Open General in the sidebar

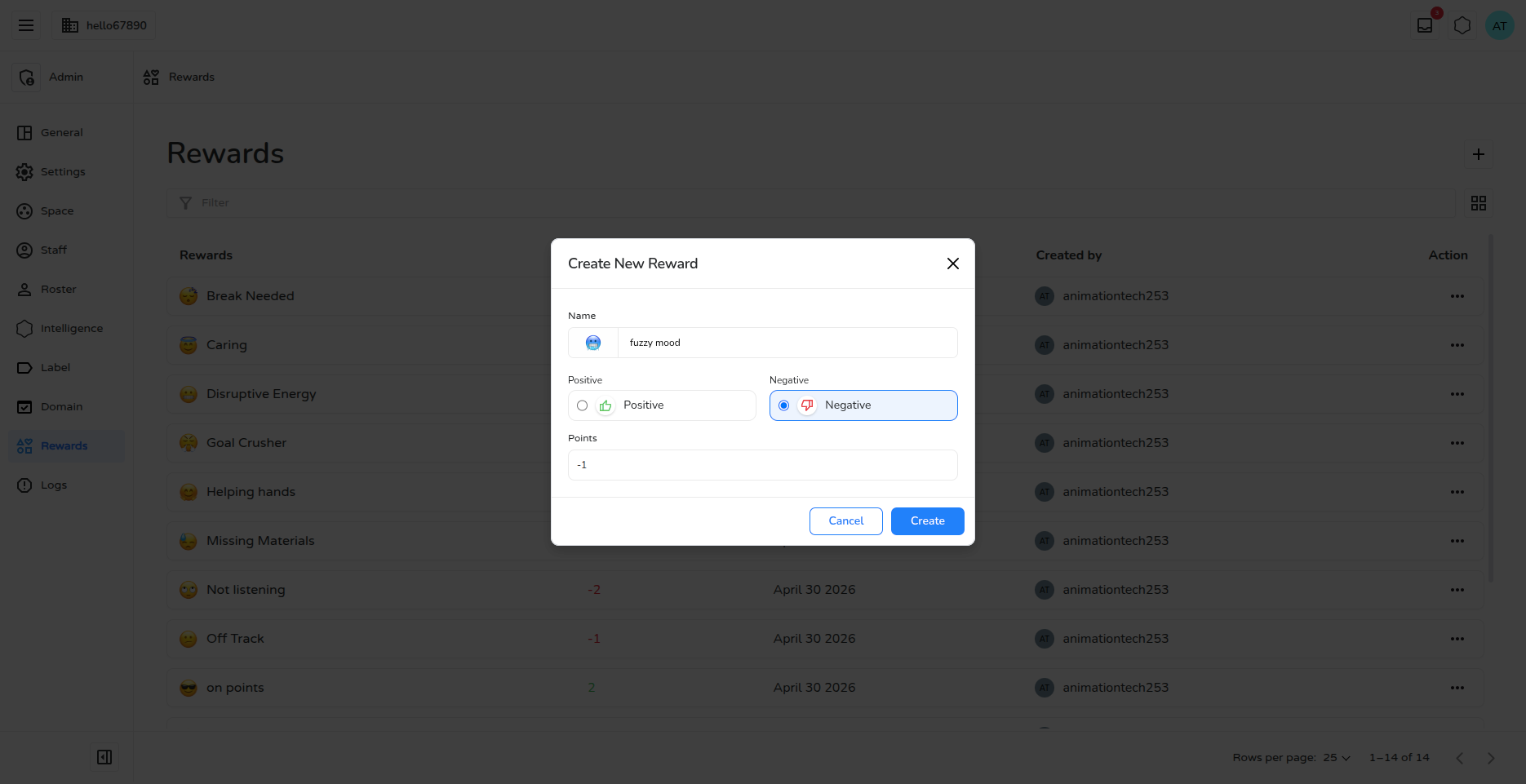67,133
